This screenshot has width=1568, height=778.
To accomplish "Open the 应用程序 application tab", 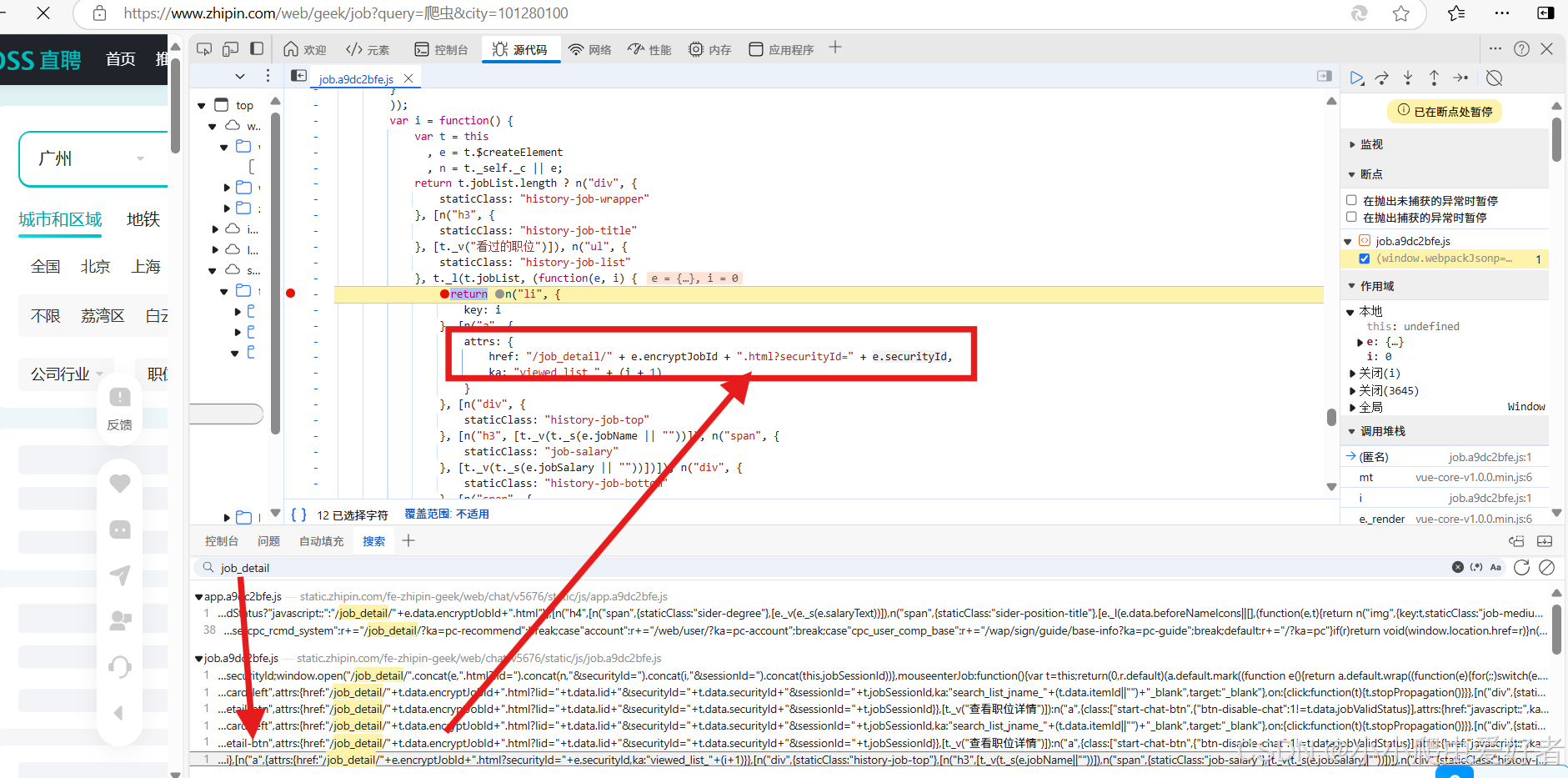I will pos(781,49).
